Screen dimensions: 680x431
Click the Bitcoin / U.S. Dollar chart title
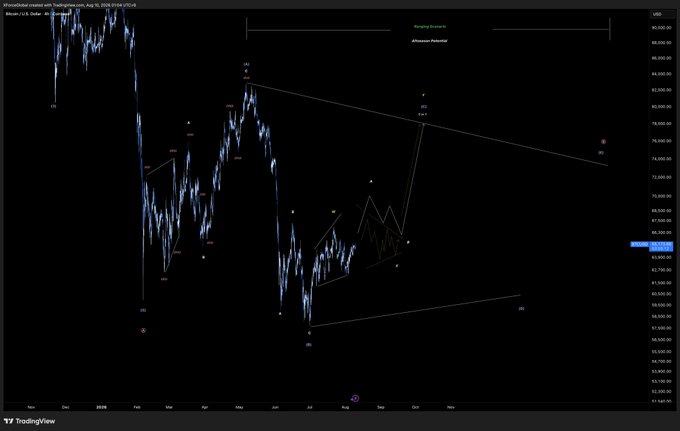tap(23, 14)
